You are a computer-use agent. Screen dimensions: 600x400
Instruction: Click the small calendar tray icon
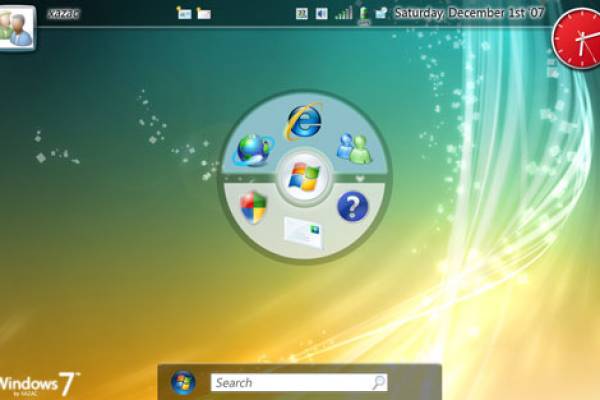click(302, 14)
